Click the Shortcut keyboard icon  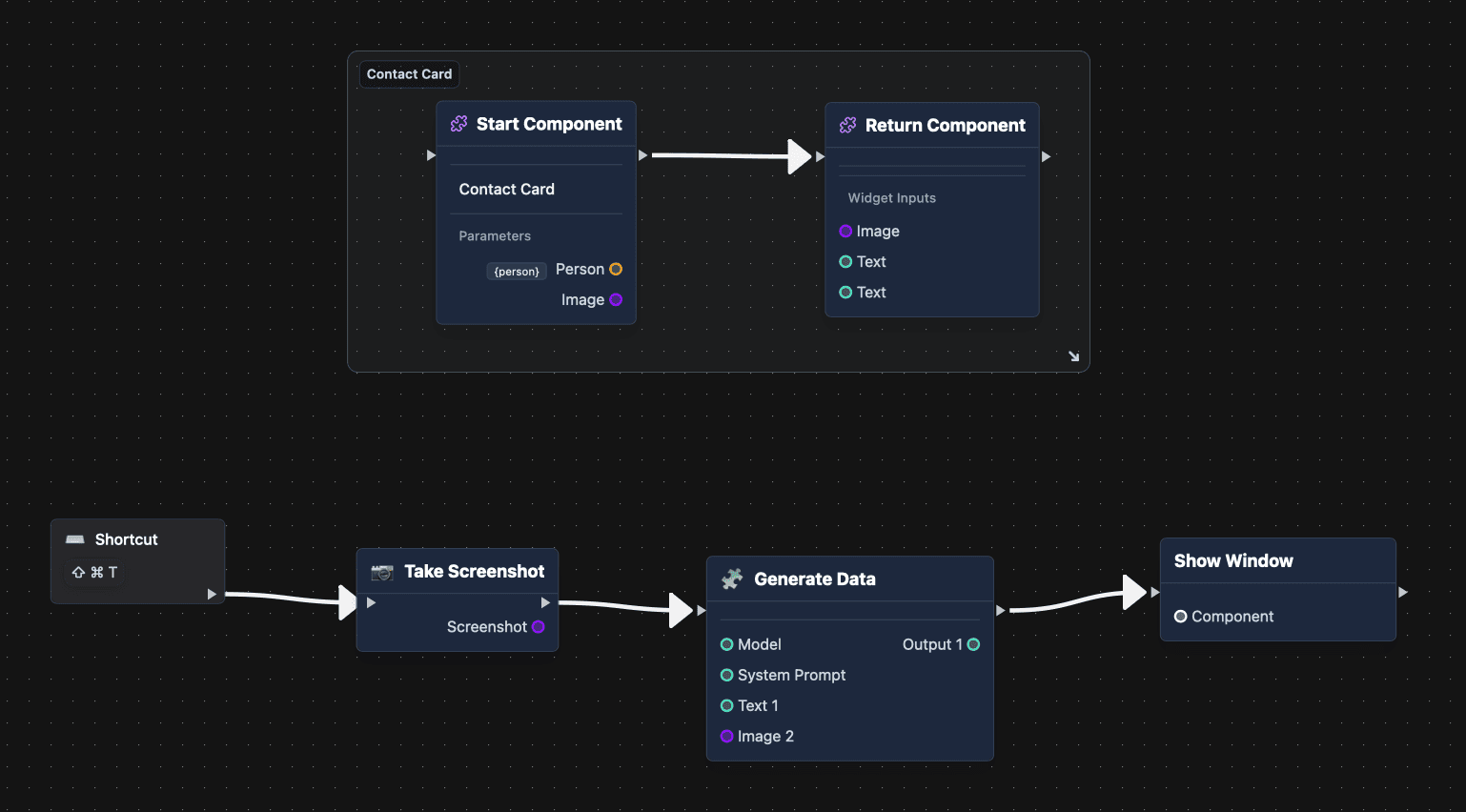tap(75, 539)
